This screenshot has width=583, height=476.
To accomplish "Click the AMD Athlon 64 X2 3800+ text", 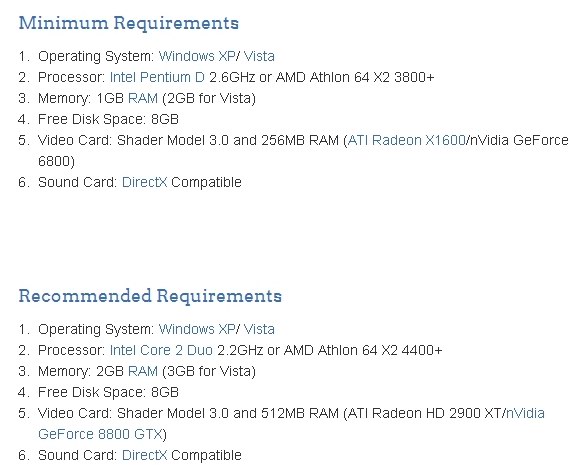I will [355, 77].
